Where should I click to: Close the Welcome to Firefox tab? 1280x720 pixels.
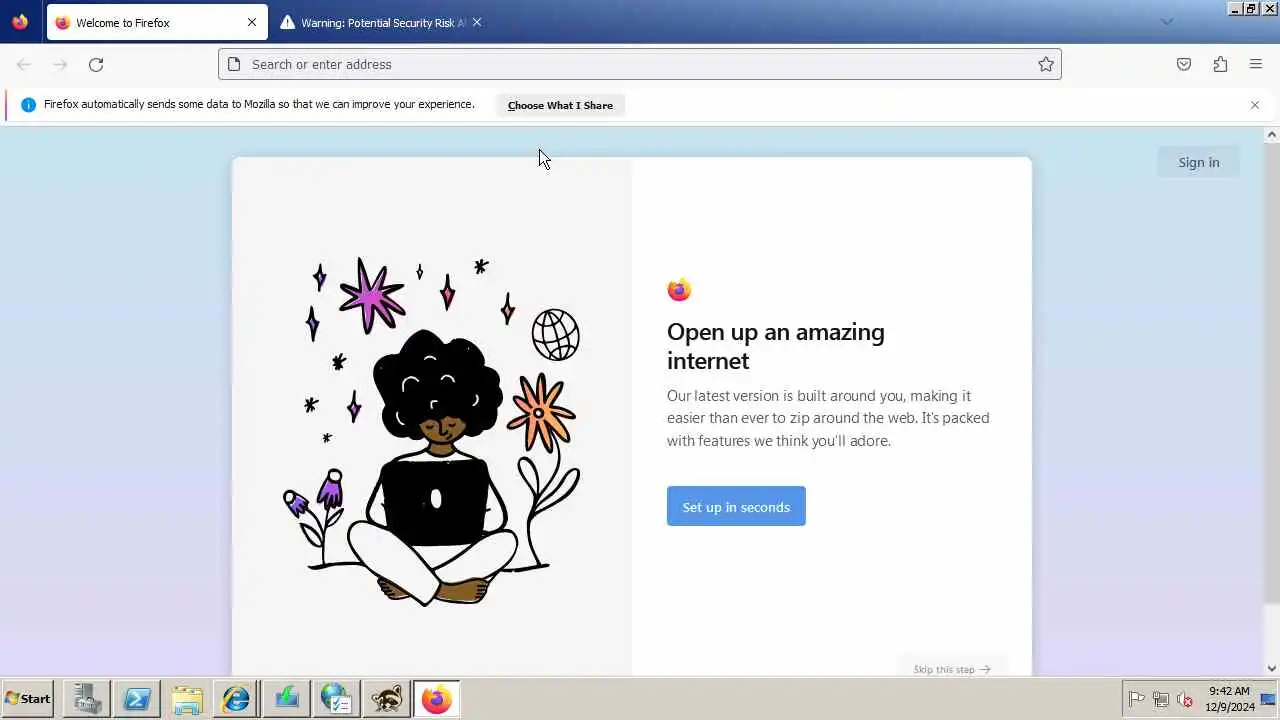tap(252, 22)
